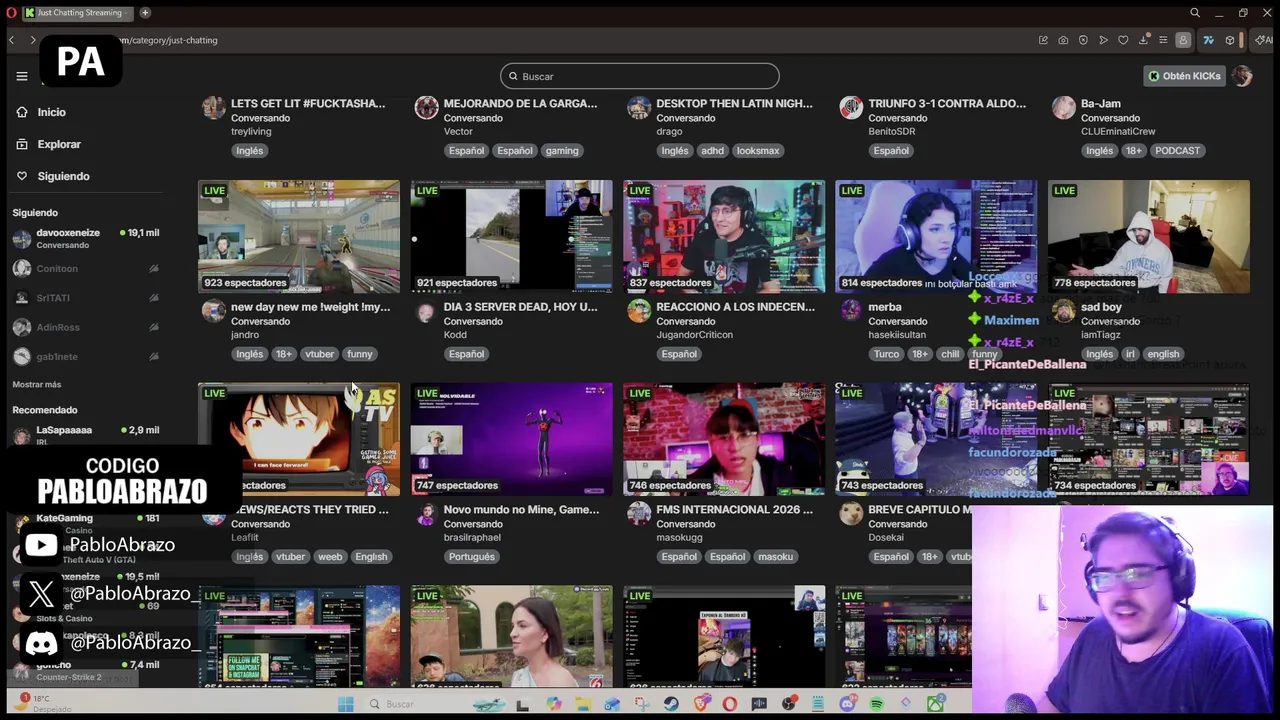Click 'TRIUNFO 3-1 CONTRA ALDO' stream title
Screen dimensions: 1280x720
coord(947,103)
